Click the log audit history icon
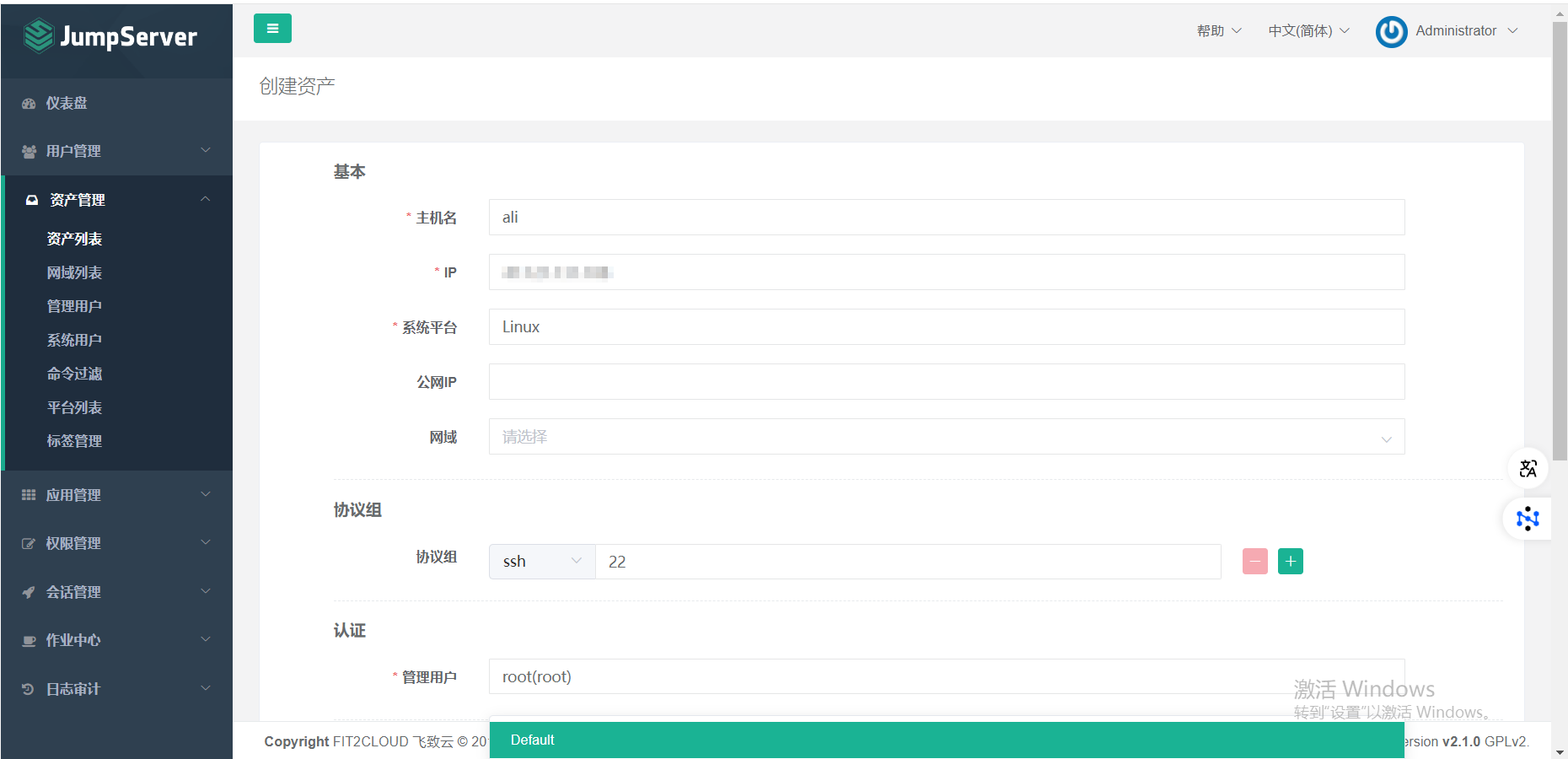The width and height of the screenshot is (1568, 759). click(x=29, y=689)
